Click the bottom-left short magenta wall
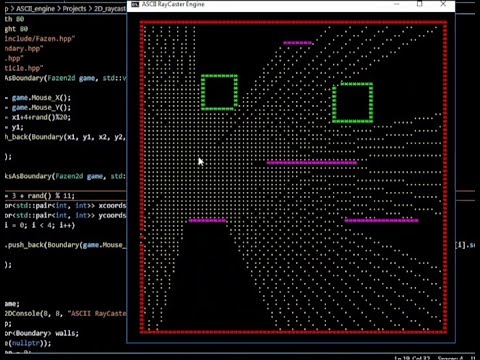This screenshot has height=360, width=480. coord(207,220)
